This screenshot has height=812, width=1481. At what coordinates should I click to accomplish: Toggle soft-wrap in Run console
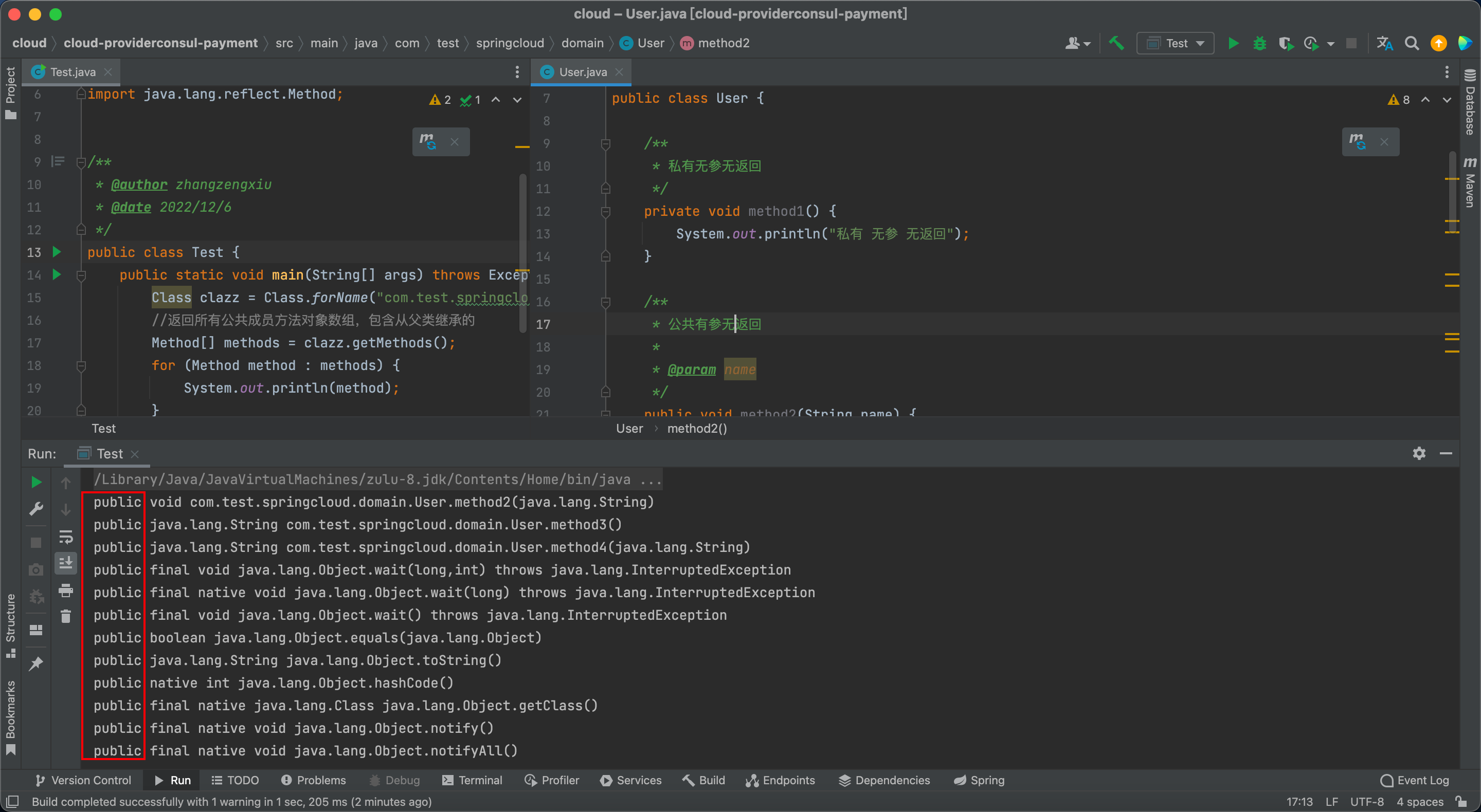pos(65,537)
